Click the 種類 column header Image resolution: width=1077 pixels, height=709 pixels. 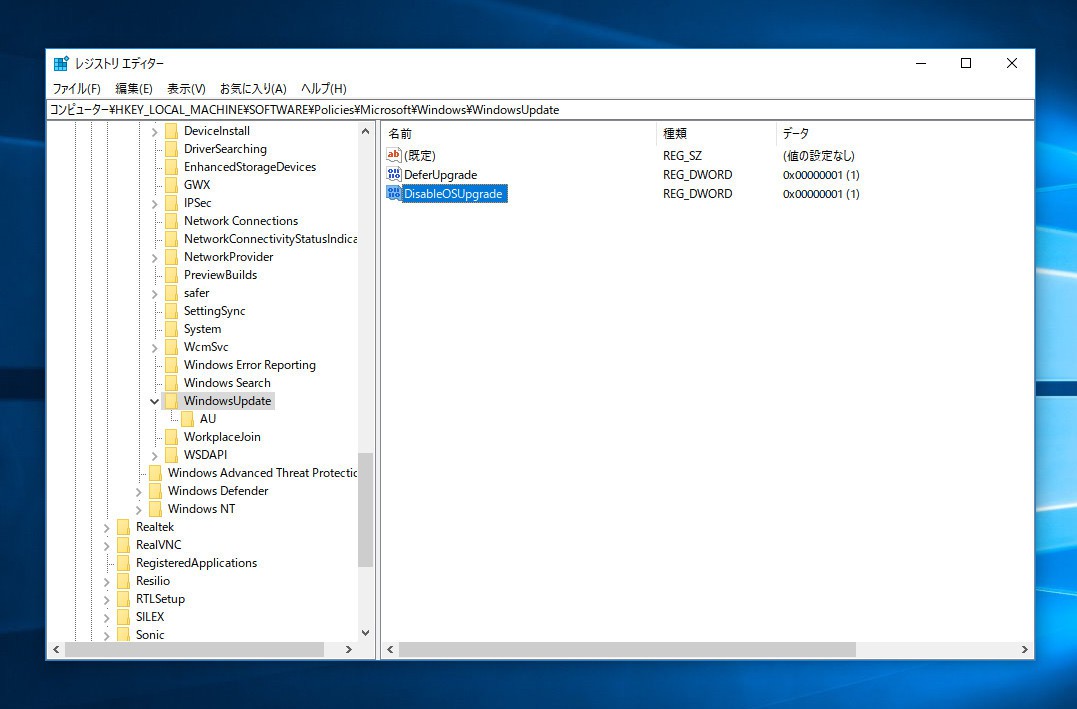click(x=675, y=133)
